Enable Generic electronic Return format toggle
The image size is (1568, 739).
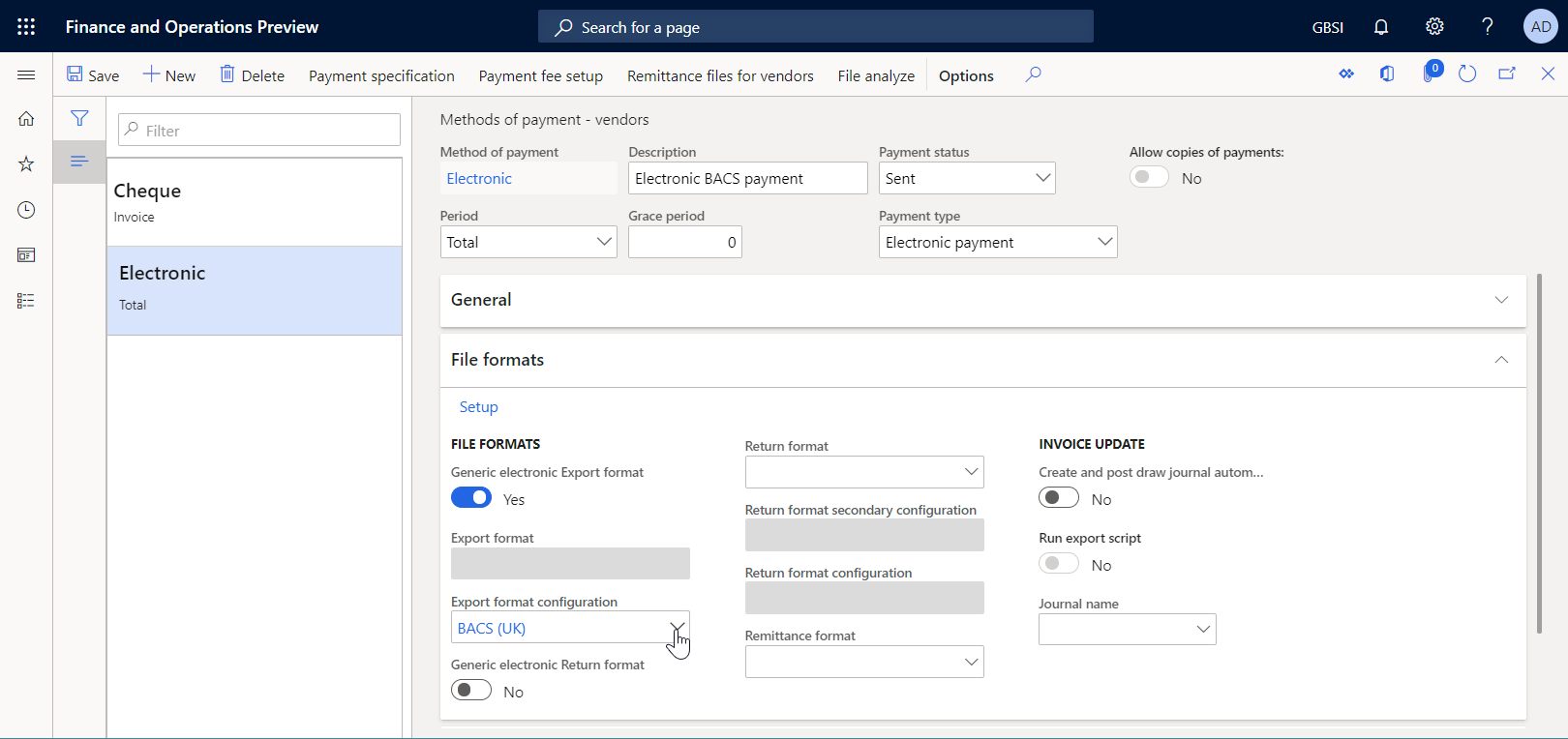[x=471, y=691]
